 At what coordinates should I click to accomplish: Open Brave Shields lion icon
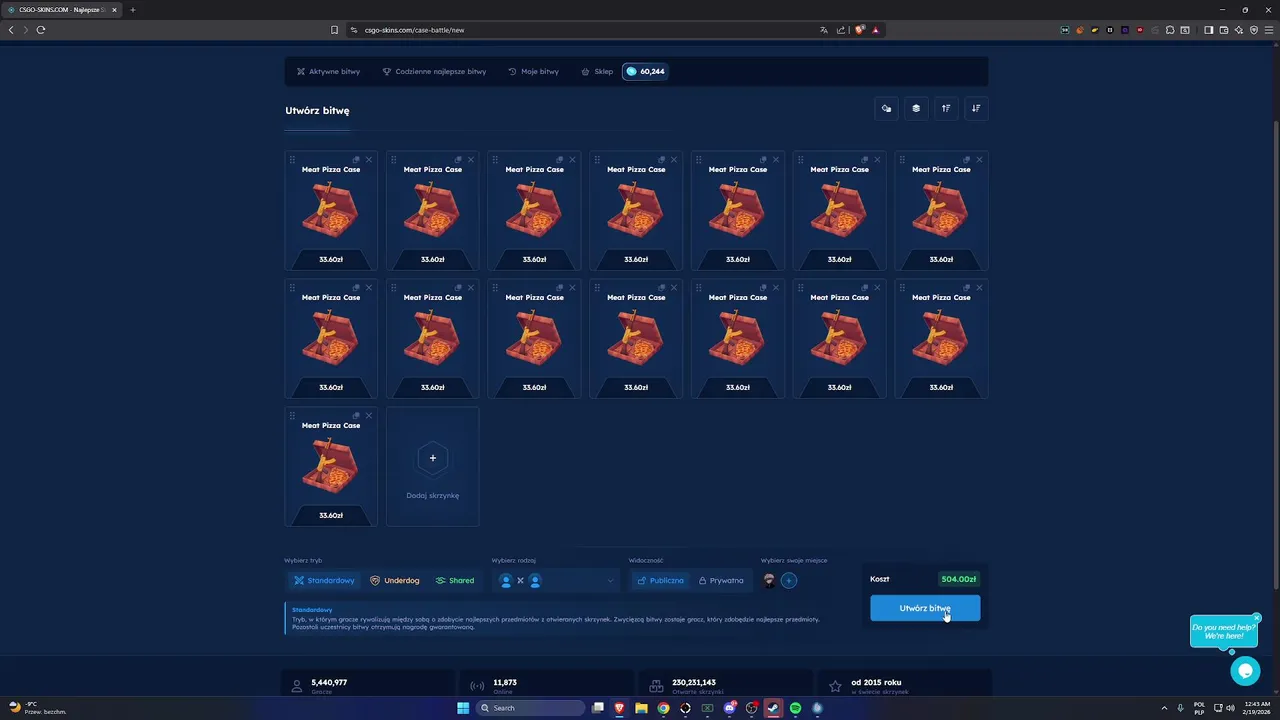tap(859, 30)
